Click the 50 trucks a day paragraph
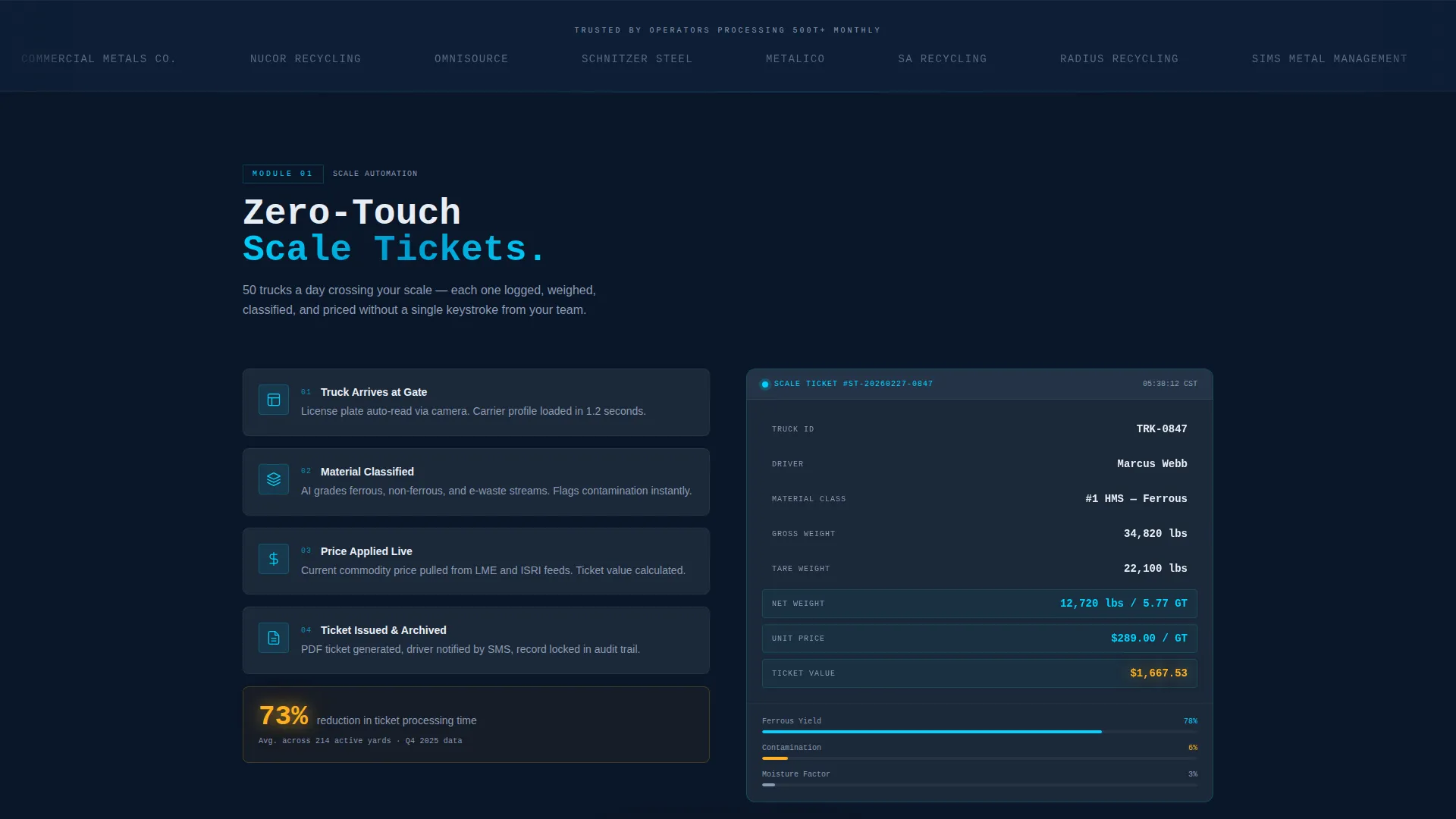 419,300
